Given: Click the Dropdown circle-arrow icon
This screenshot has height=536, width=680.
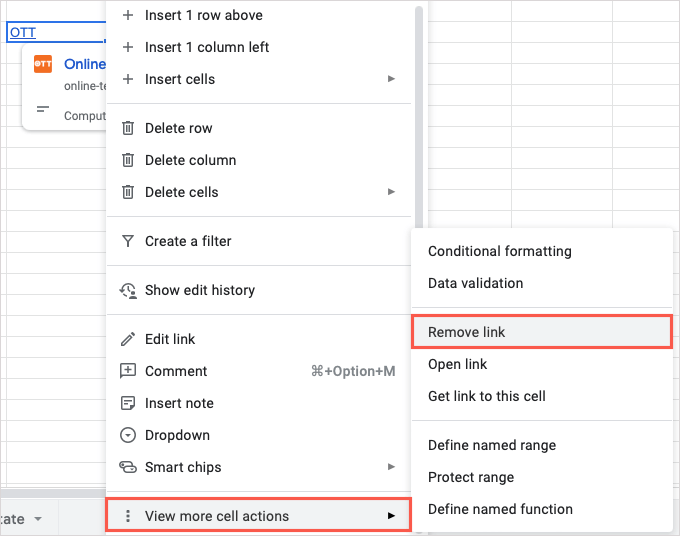Looking at the screenshot, I should point(127,435).
